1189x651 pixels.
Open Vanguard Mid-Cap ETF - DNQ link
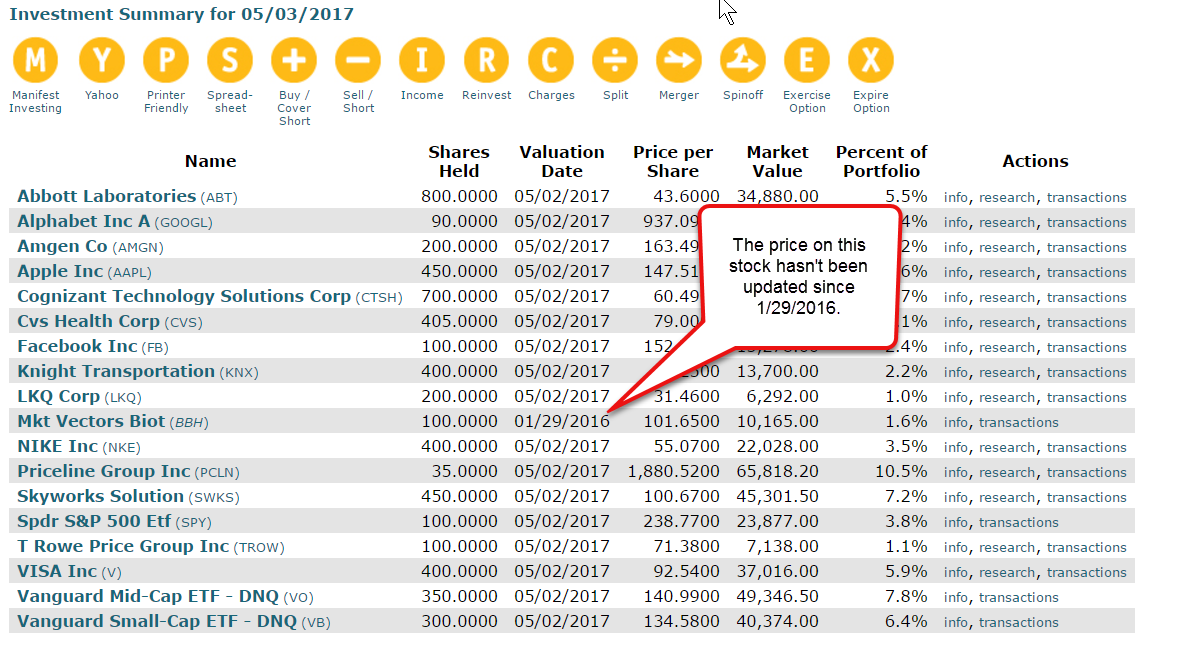[x=148, y=596]
